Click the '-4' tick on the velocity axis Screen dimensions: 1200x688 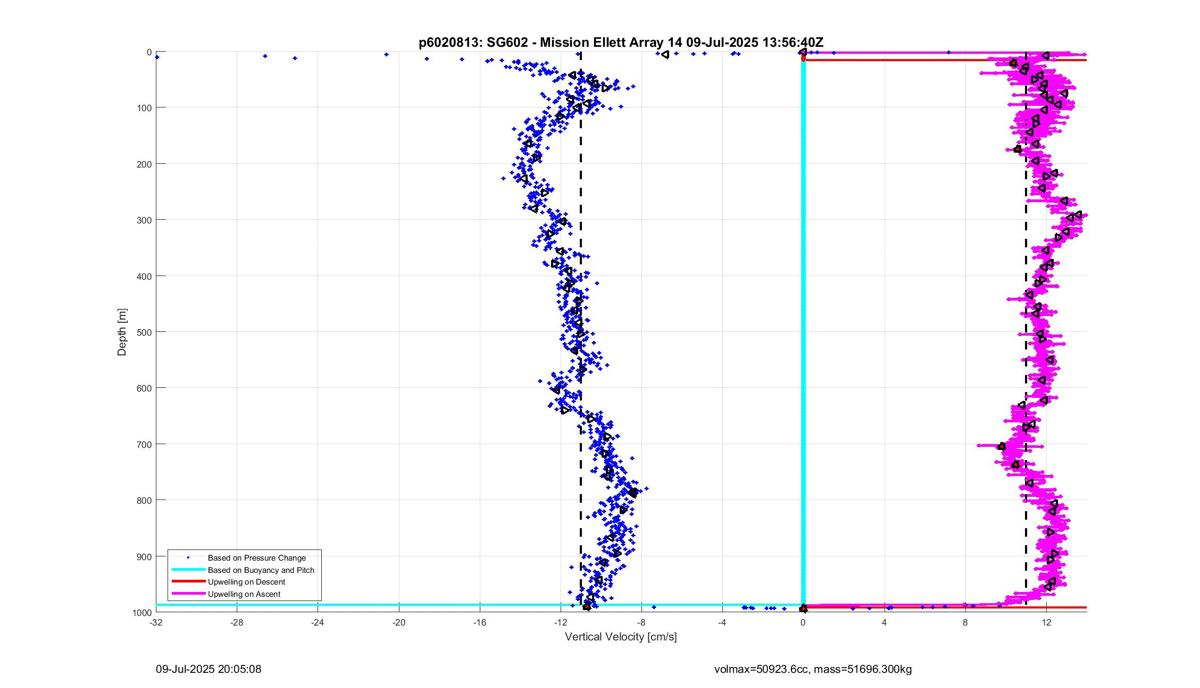(723, 623)
